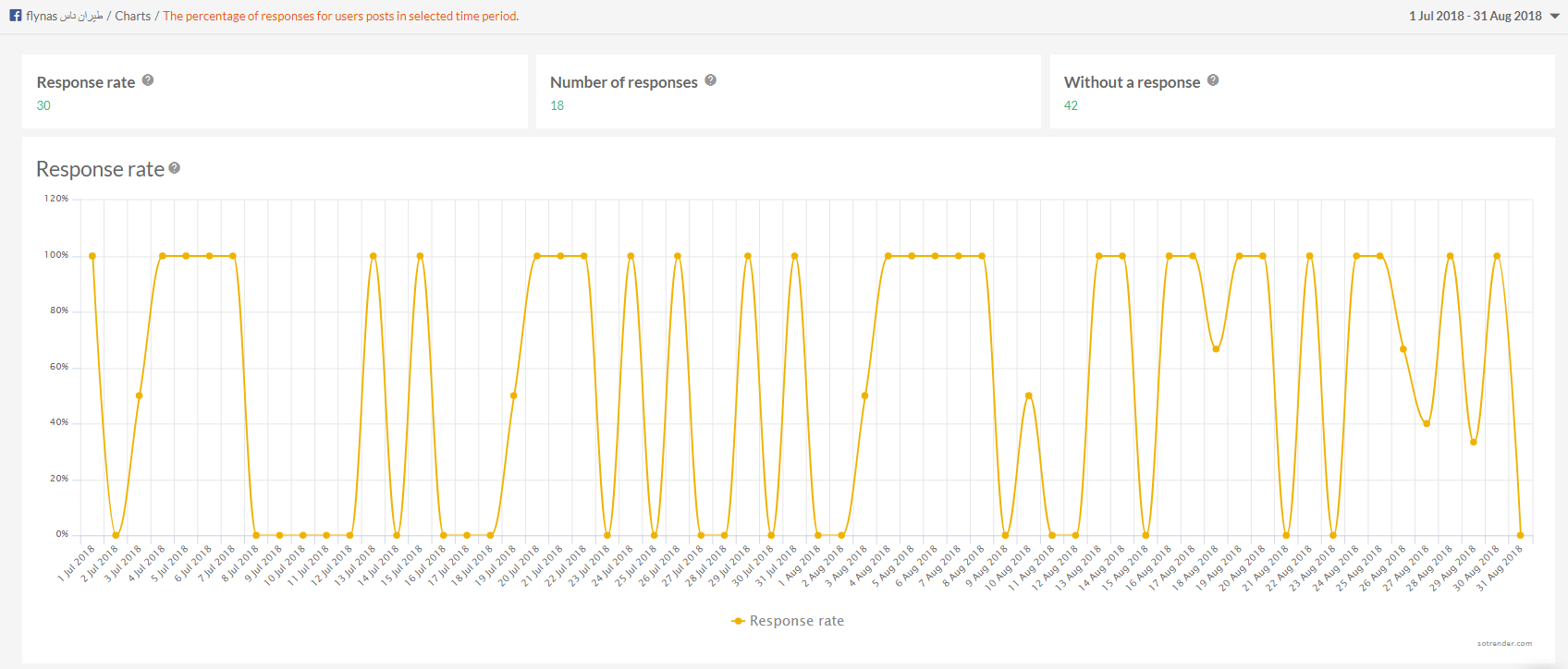Click the Response rate value 30
This screenshot has height=669, width=1568.
coord(43,105)
